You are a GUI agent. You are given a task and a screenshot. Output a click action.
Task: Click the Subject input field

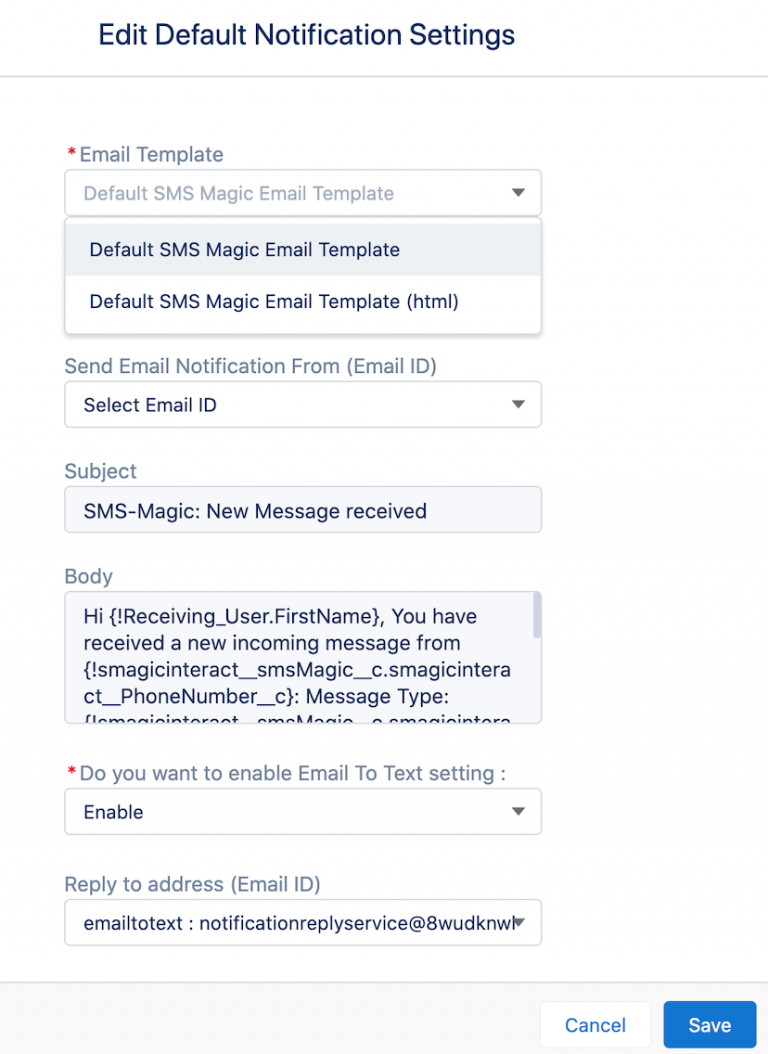[x=303, y=509]
